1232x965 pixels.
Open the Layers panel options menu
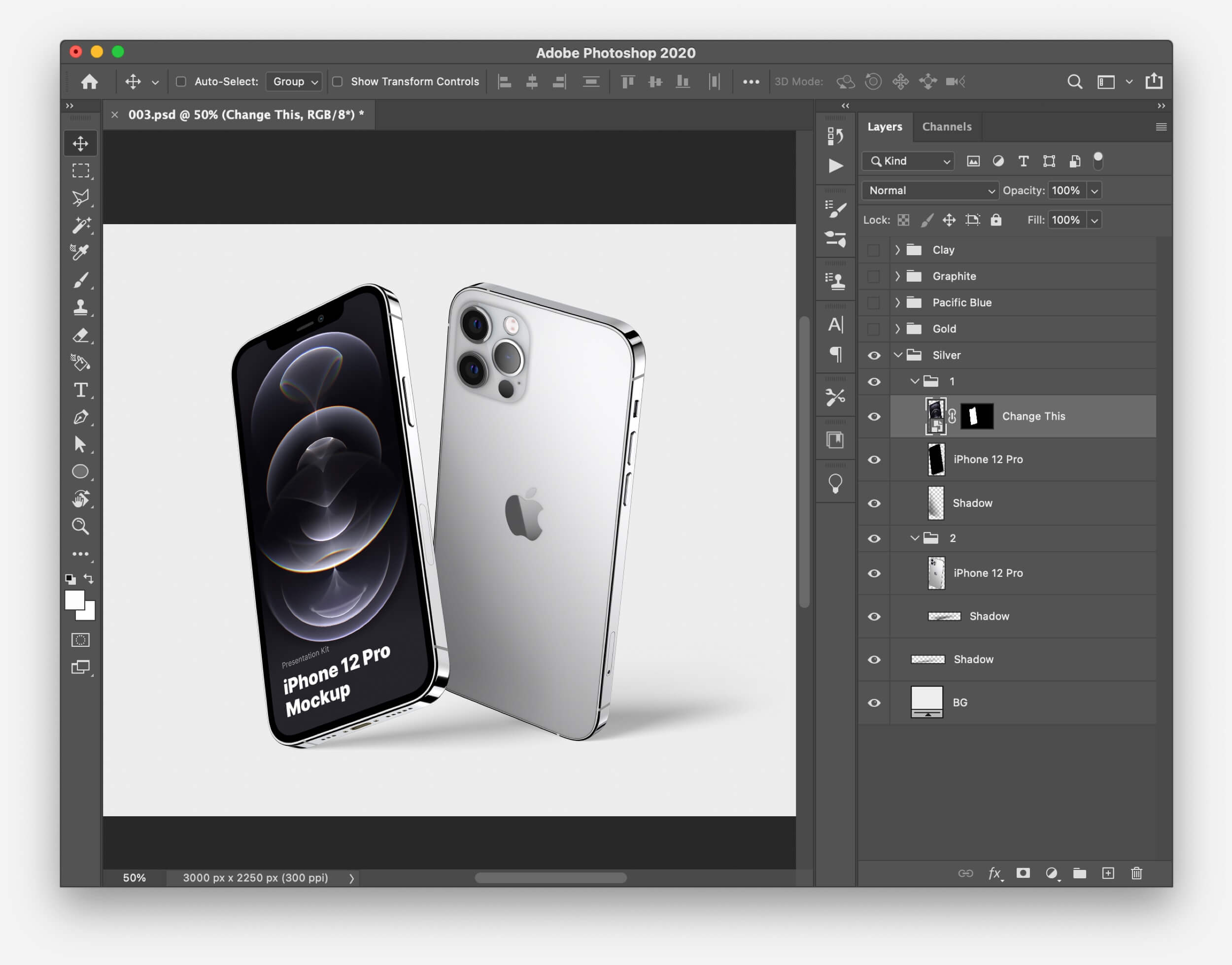1161,127
